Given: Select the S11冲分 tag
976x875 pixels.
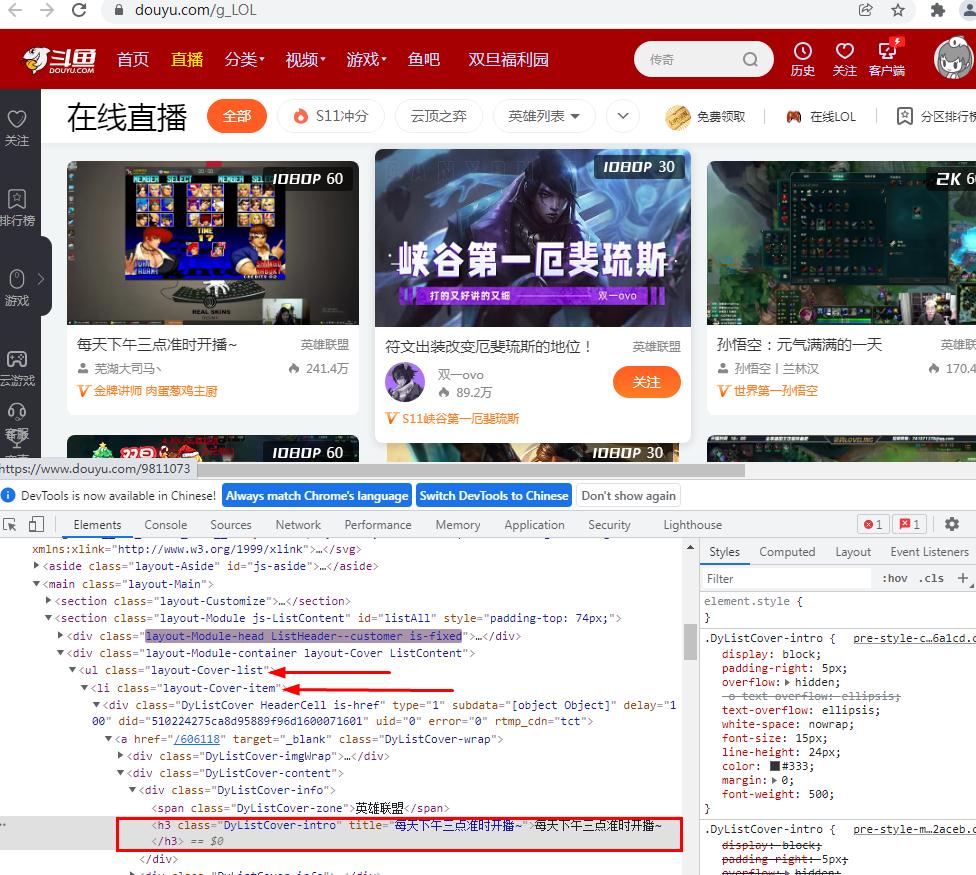Looking at the screenshot, I should pyautogui.click(x=331, y=116).
